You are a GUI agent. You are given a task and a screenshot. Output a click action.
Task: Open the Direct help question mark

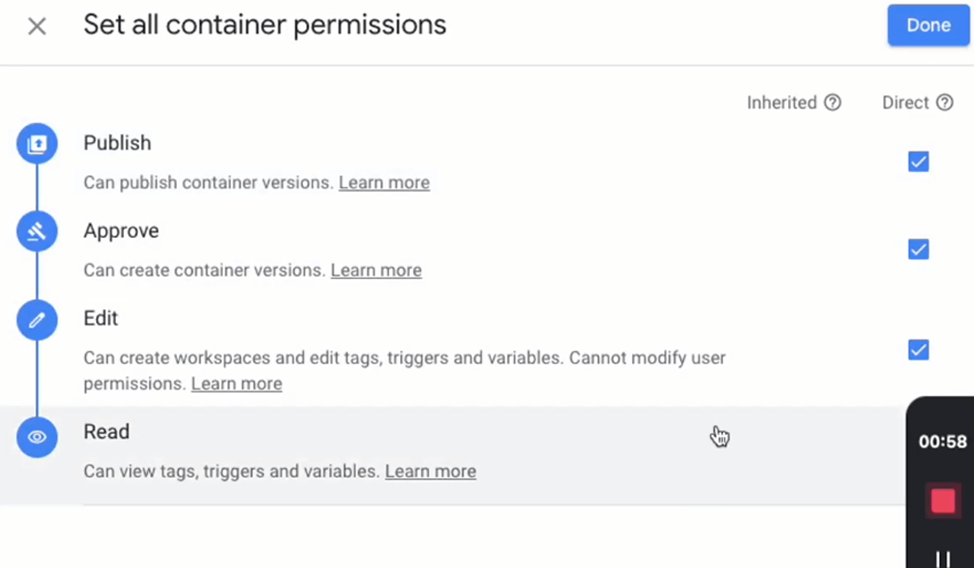pyautogui.click(x=945, y=103)
